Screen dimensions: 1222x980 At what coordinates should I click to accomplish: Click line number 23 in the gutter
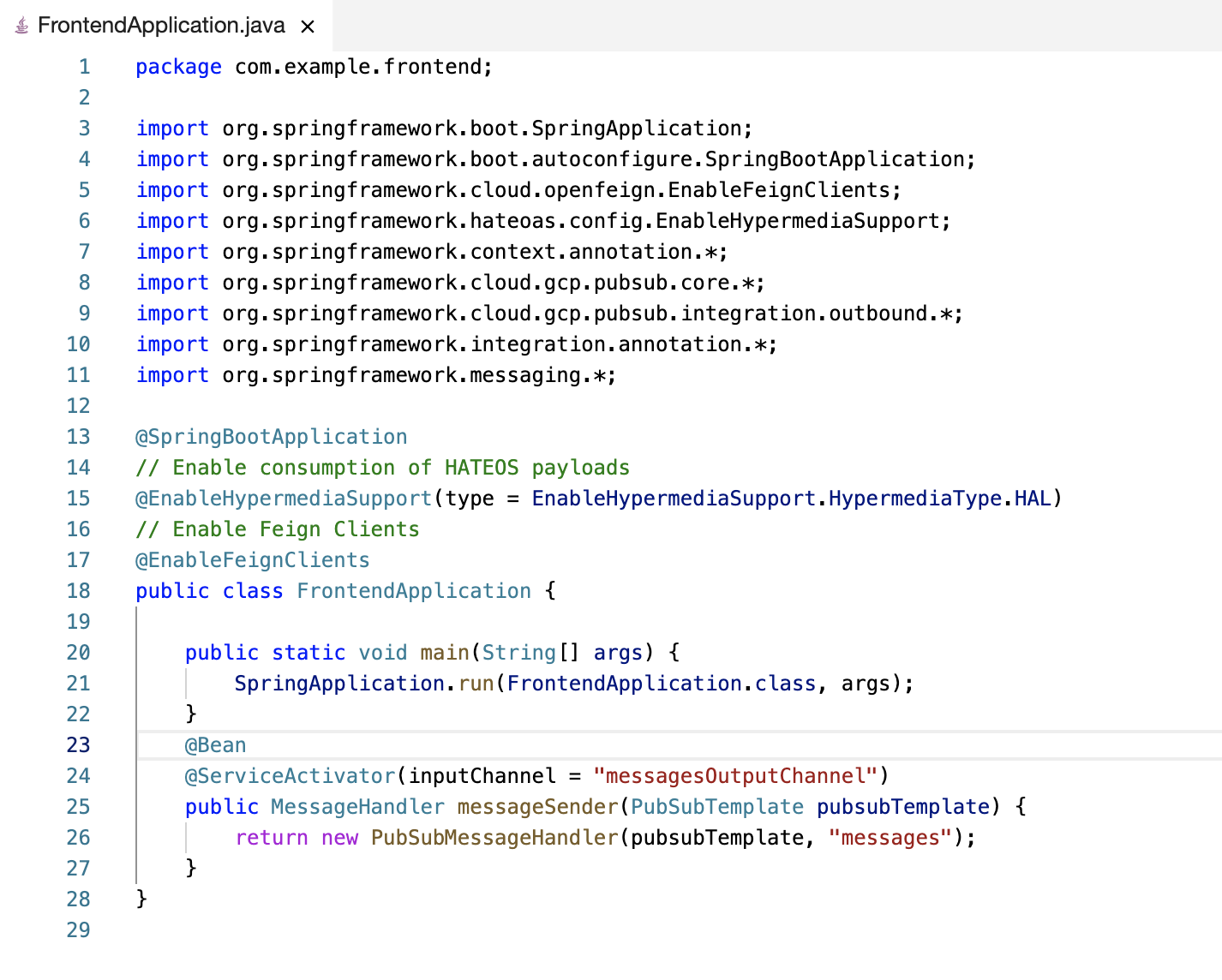[78, 745]
